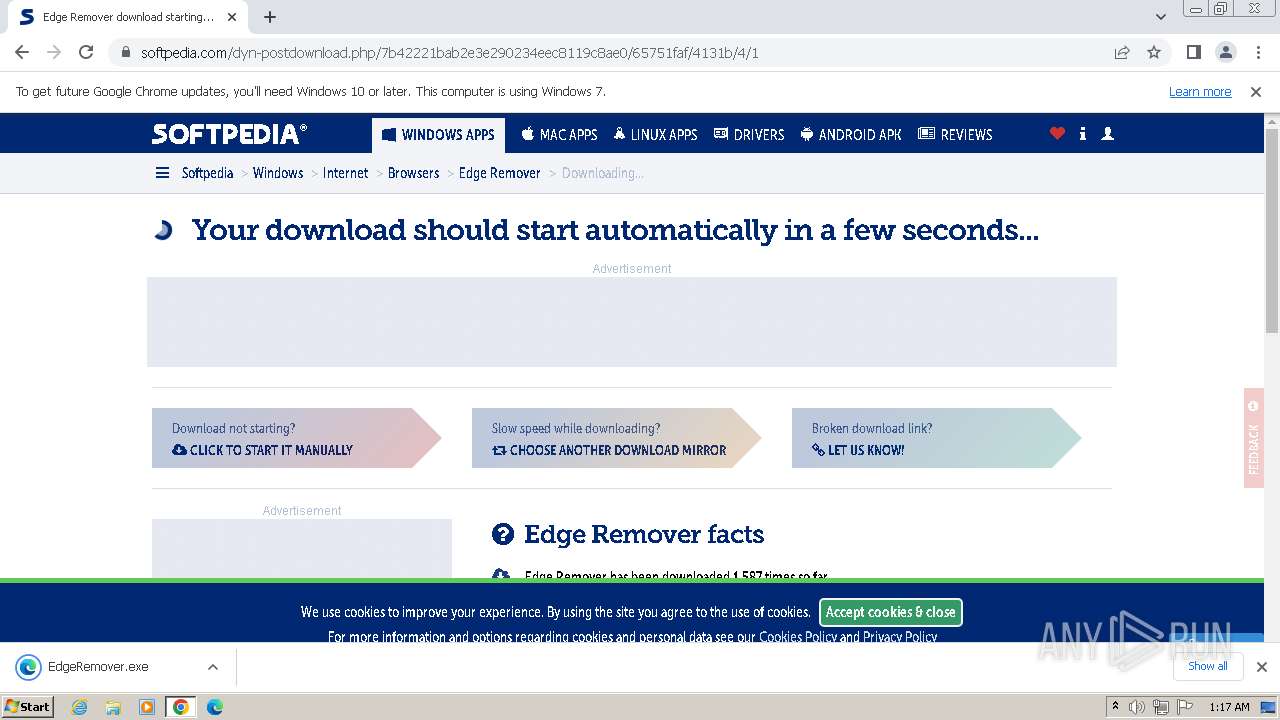Open the Feedback side tab
The height and width of the screenshot is (720, 1280).
(1254, 438)
